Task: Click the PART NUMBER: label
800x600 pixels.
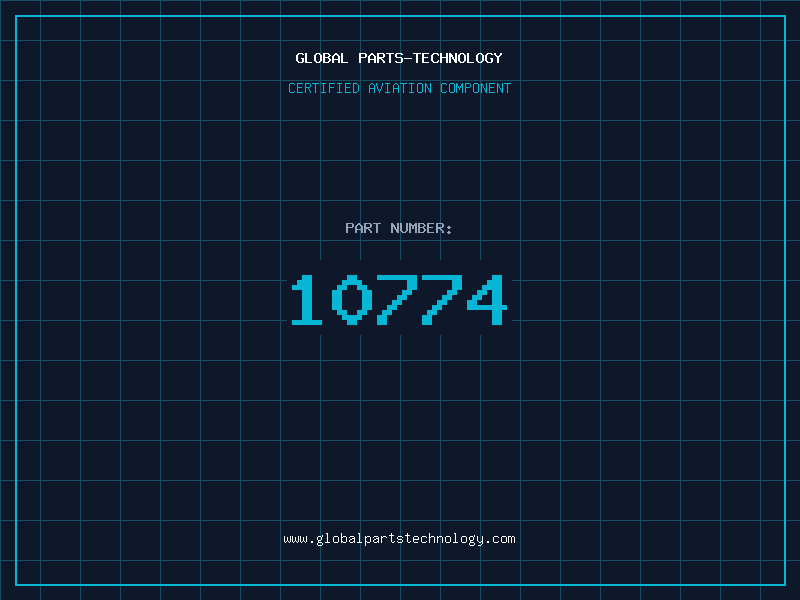Action: [399, 228]
